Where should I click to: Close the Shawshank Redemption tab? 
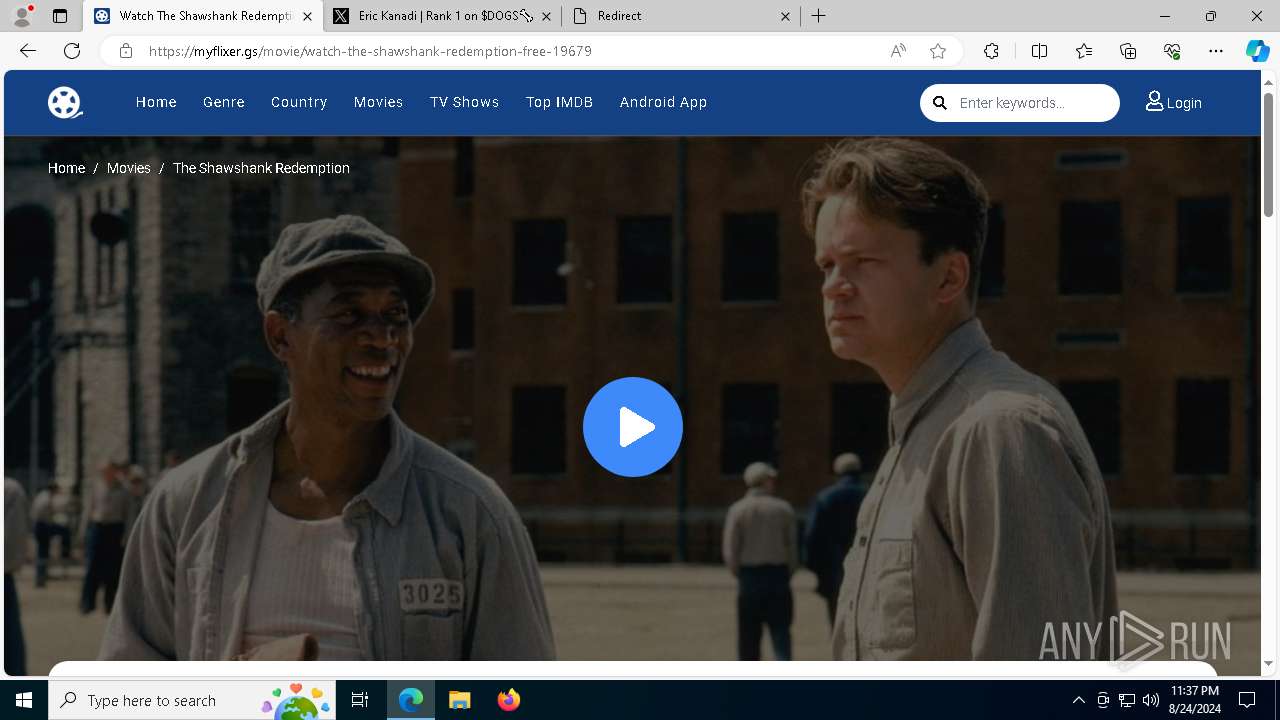pyautogui.click(x=307, y=16)
